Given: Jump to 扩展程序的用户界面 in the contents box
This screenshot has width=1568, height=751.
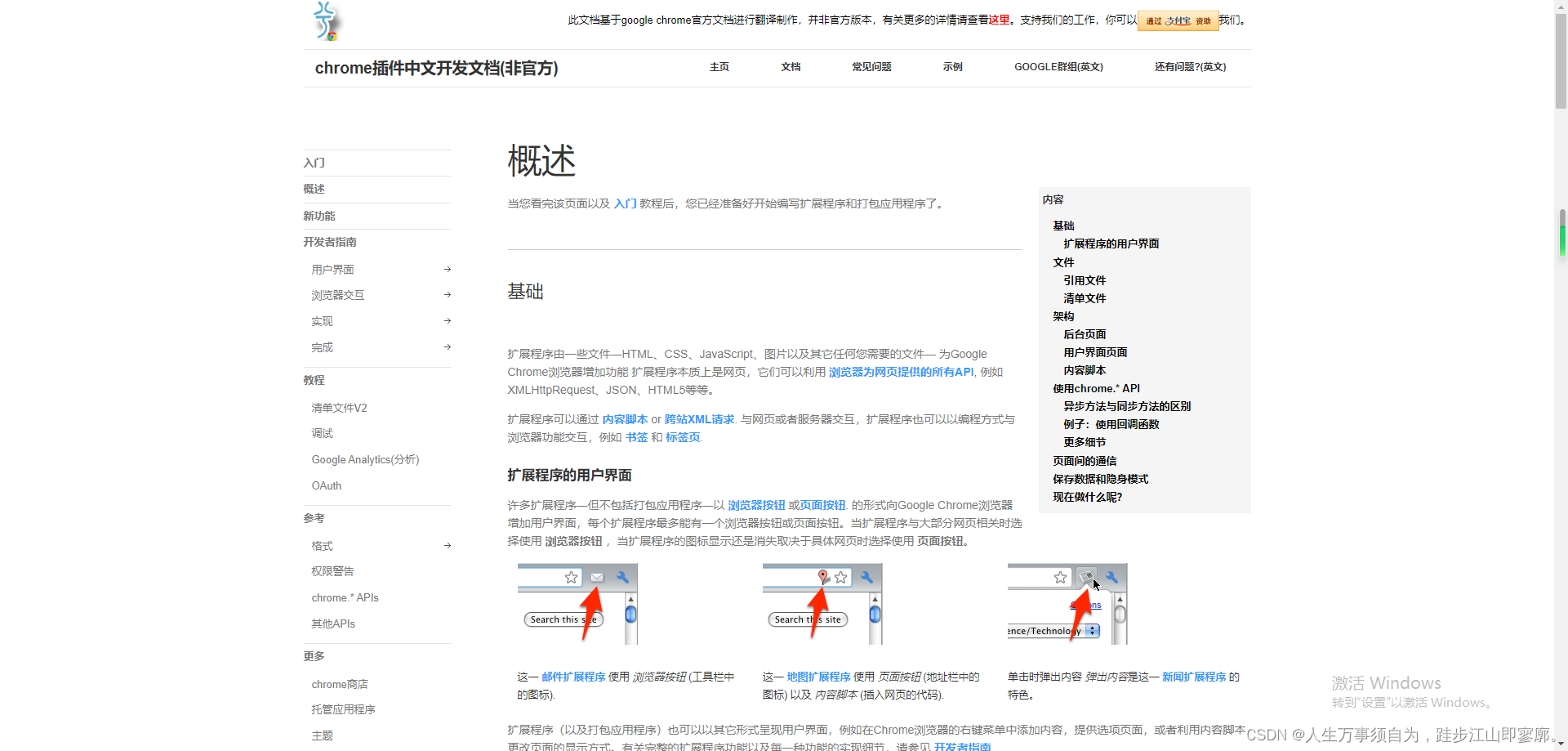Looking at the screenshot, I should (1111, 244).
